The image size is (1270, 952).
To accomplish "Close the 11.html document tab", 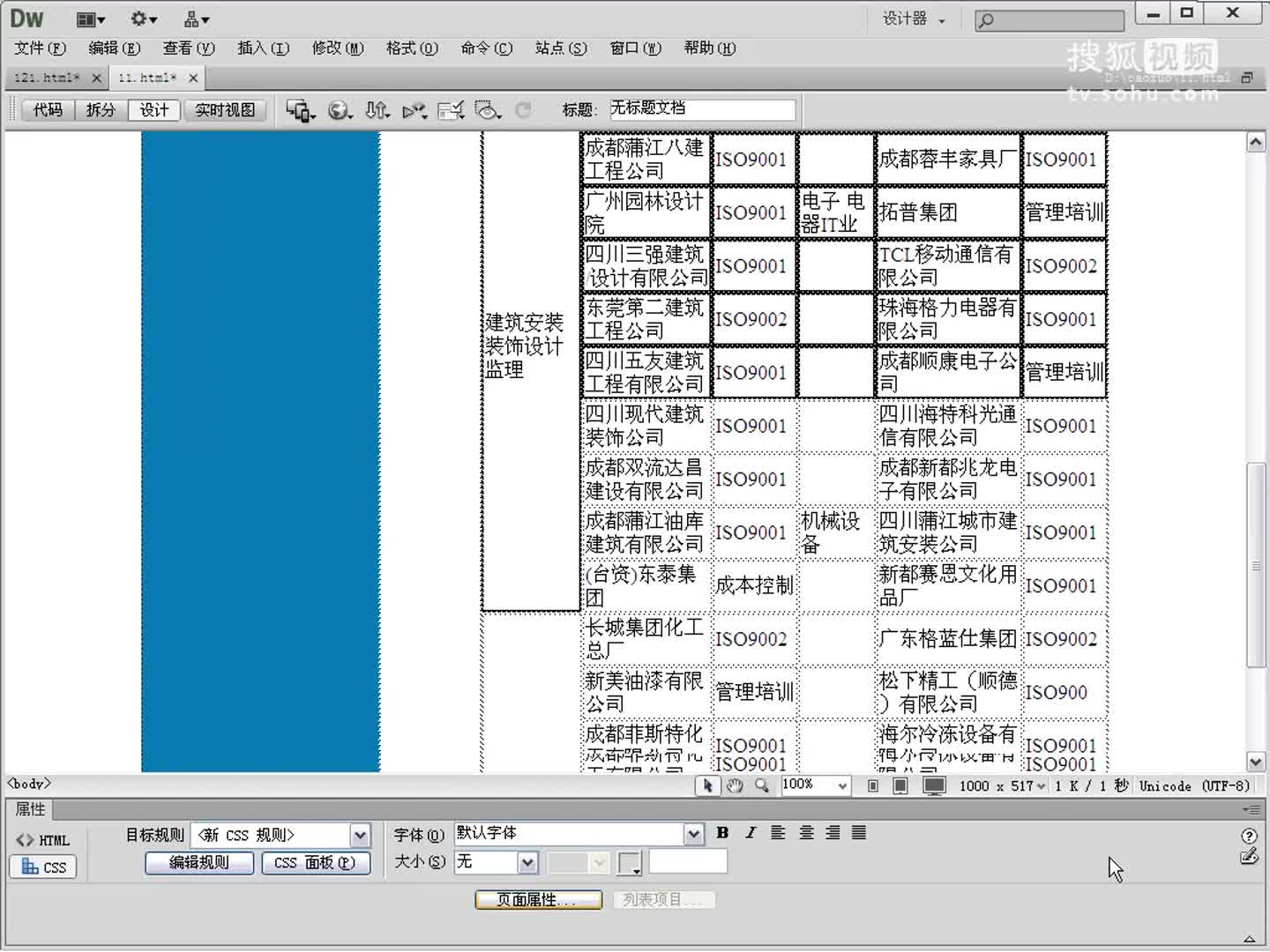I will [x=193, y=78].
